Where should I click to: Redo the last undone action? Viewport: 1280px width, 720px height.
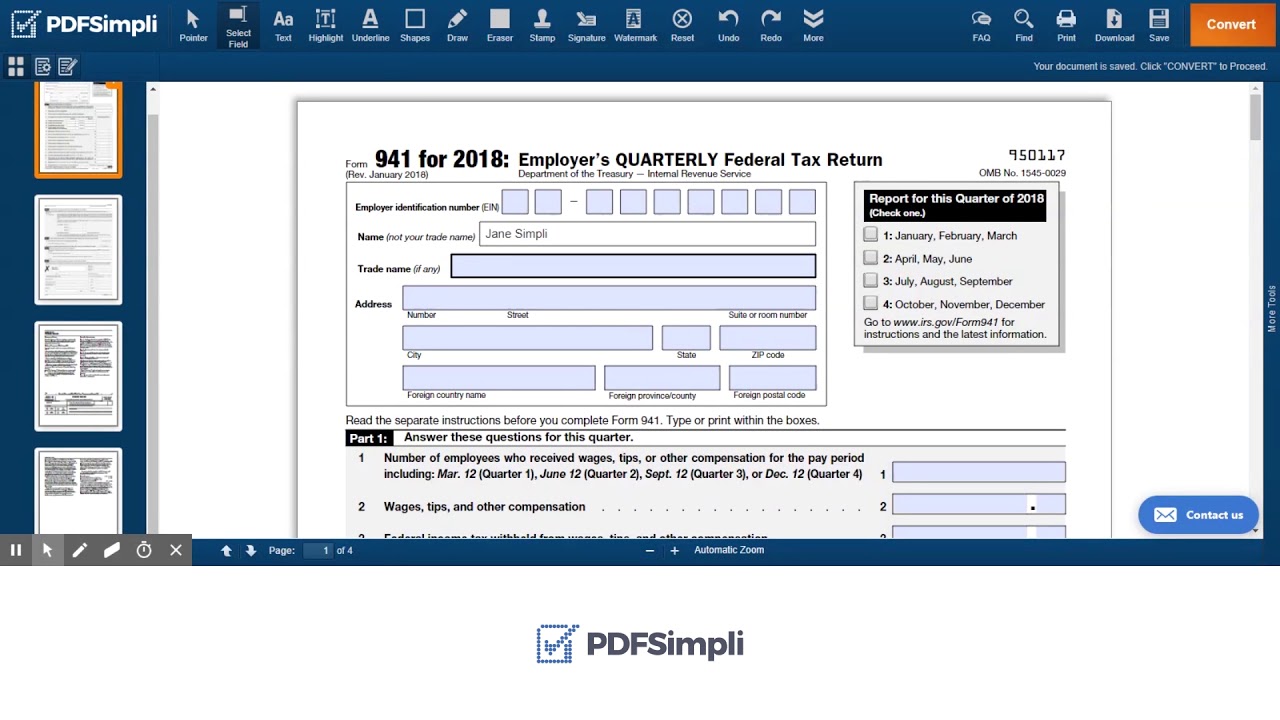(771, 26)
